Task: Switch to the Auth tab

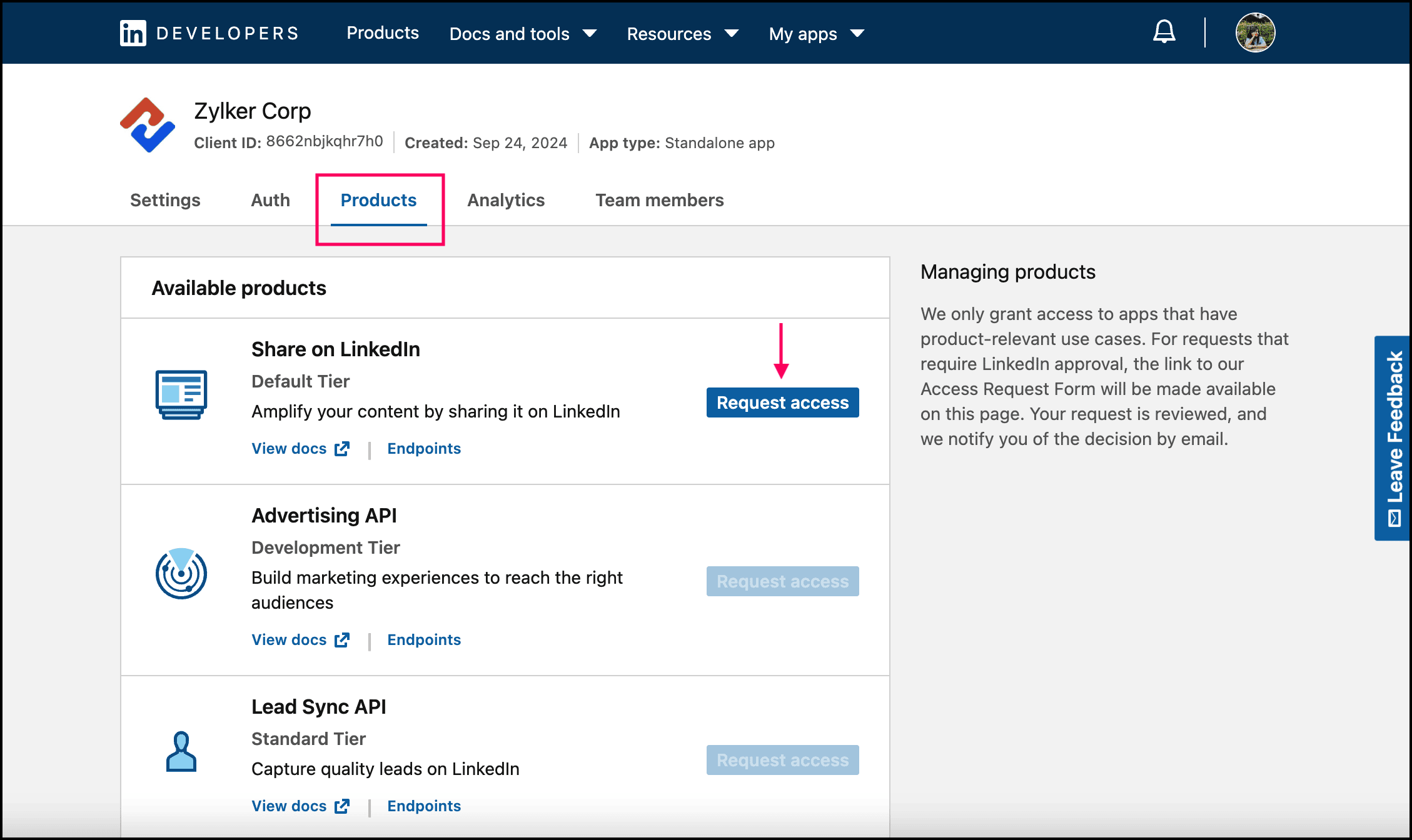Action: (270, 200)
